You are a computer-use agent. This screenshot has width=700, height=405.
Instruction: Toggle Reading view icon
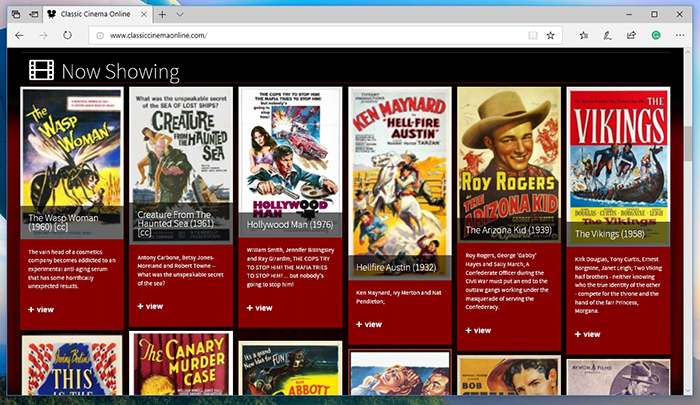coord(533,35)
